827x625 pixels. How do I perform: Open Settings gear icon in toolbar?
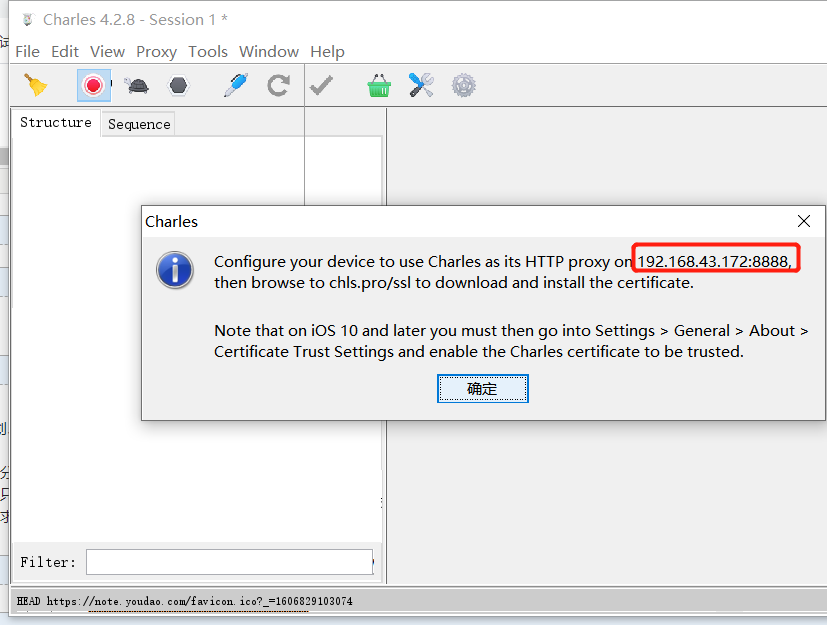click(464, 85)
